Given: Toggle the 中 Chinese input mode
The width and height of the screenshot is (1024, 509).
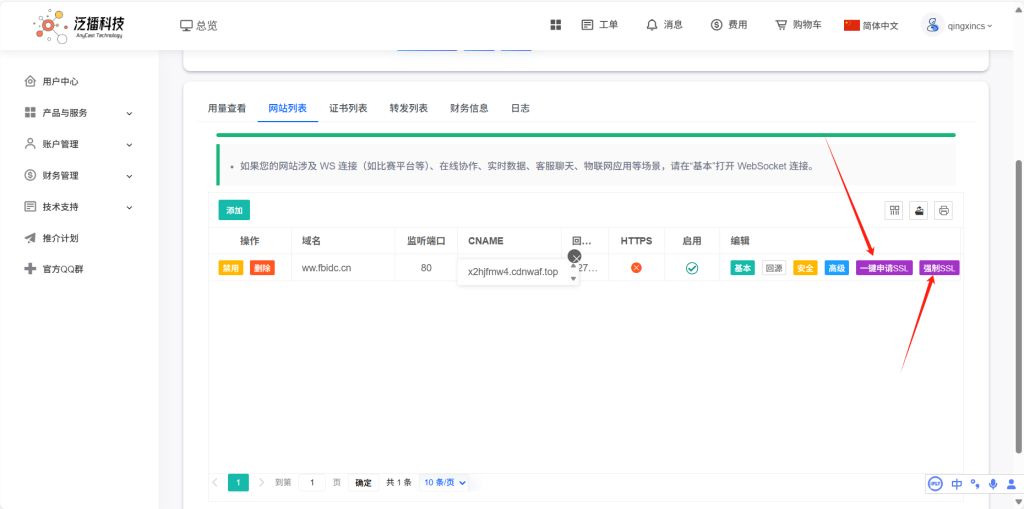Looking at the screenshot, I should tap(957, 484).
